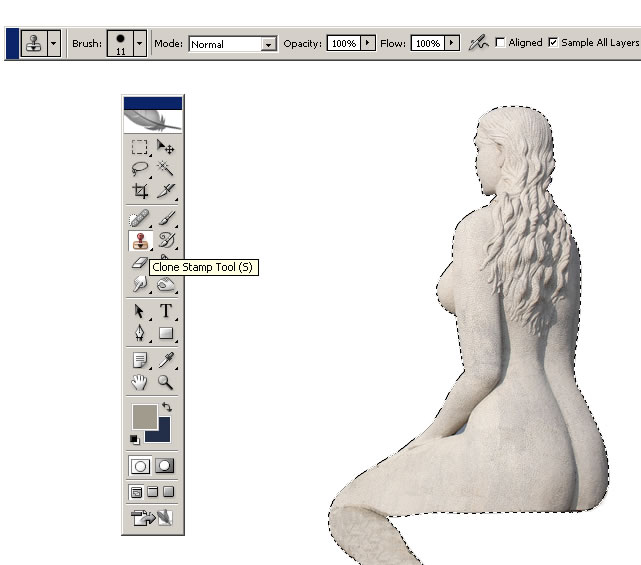Image resolution: width=641 pixels, height=565 pixels.
Task: Click the toolbox blue title bar
Action: (153, 103)
